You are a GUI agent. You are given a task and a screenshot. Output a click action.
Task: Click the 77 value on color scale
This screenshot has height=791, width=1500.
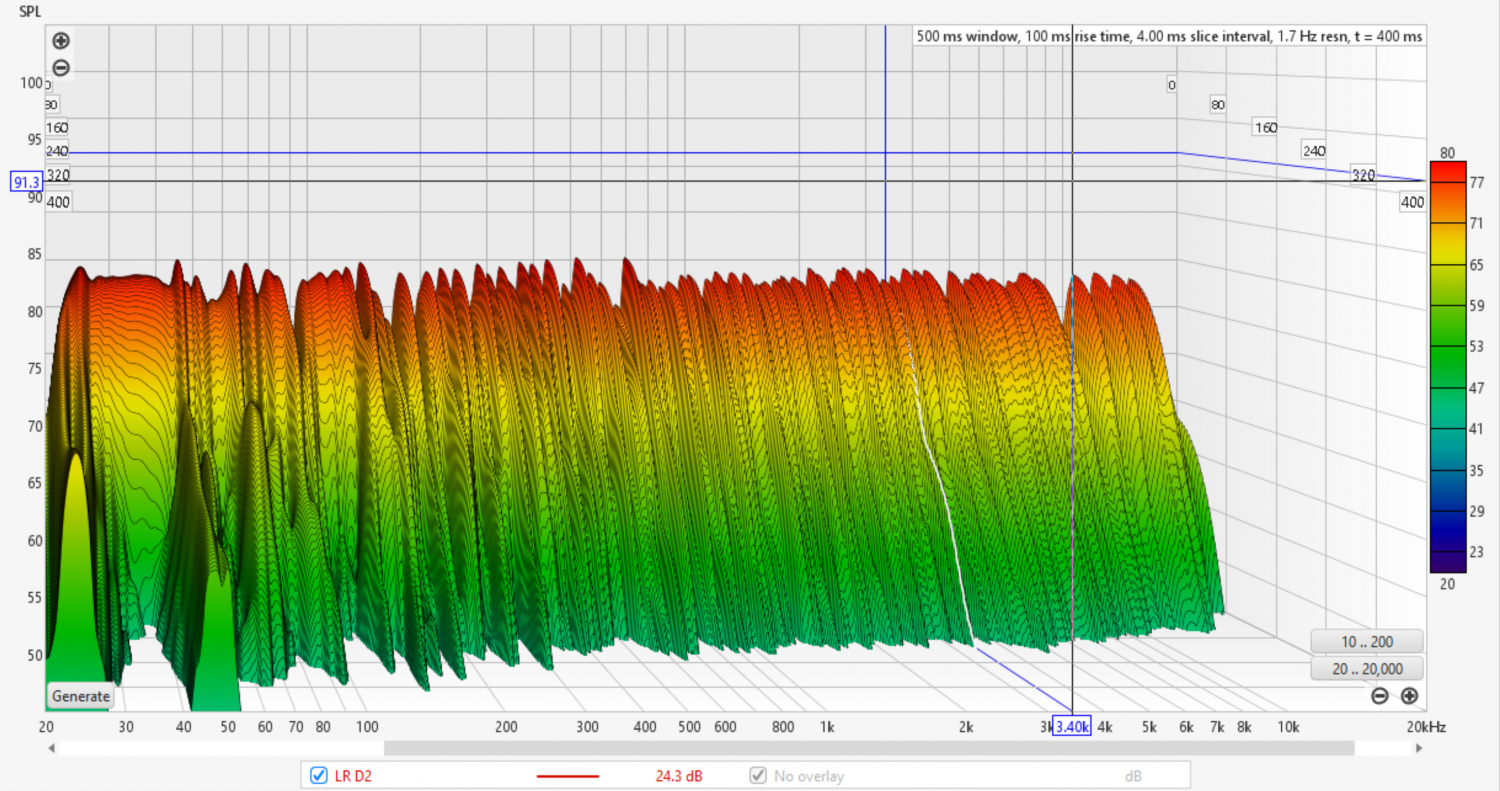coord(1475,183)
